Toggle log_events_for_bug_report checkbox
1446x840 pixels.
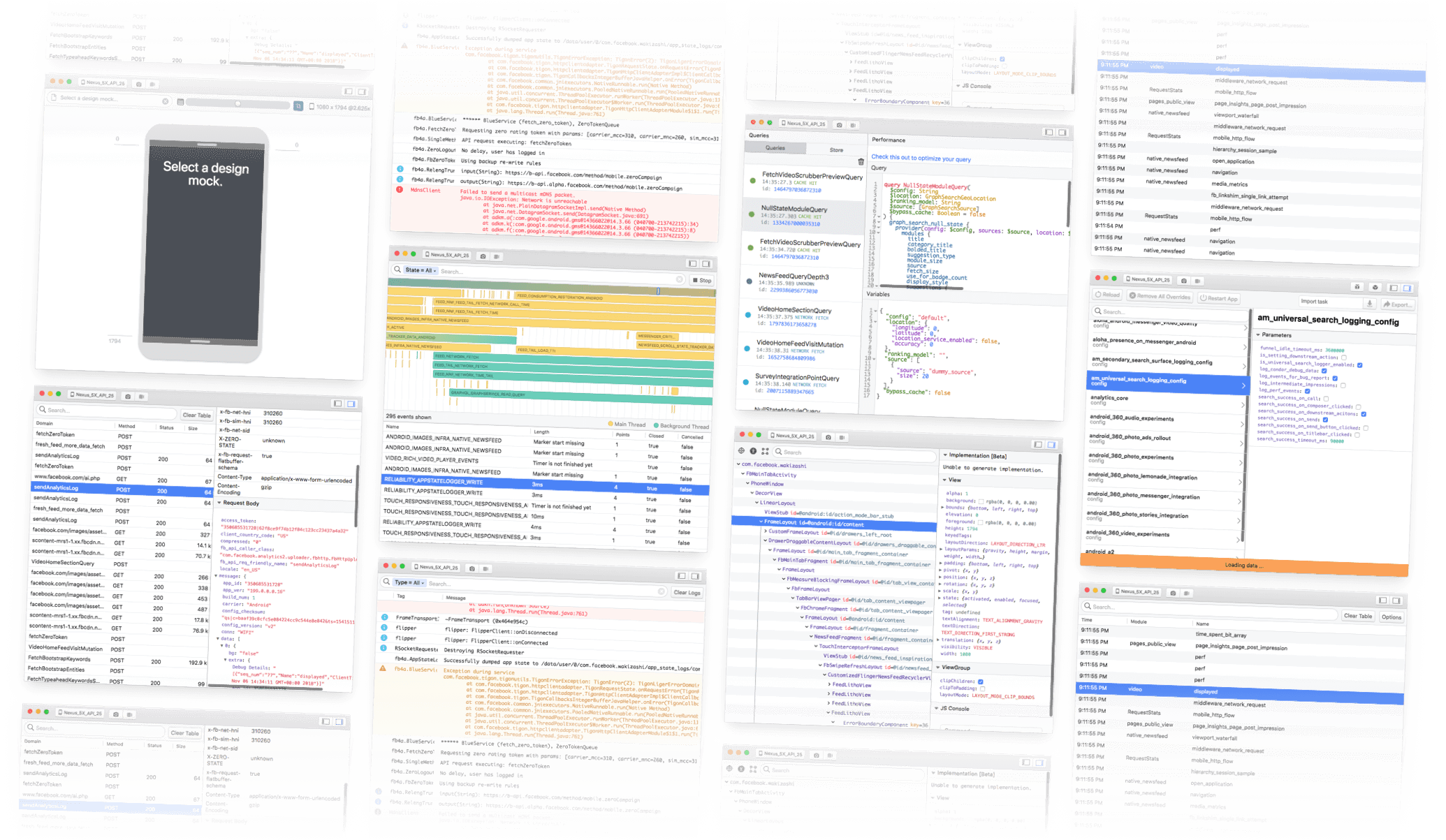[x=1335, y=378]
